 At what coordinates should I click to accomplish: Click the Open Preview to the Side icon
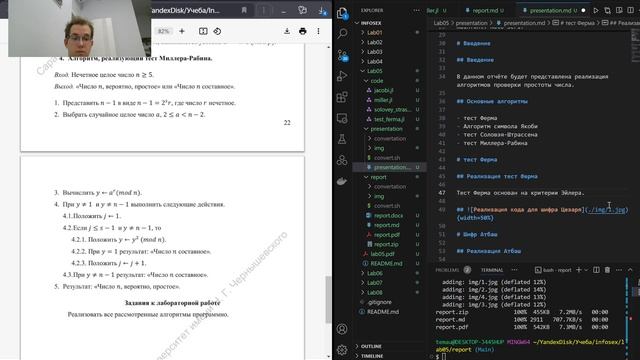[x=619, y=10]
